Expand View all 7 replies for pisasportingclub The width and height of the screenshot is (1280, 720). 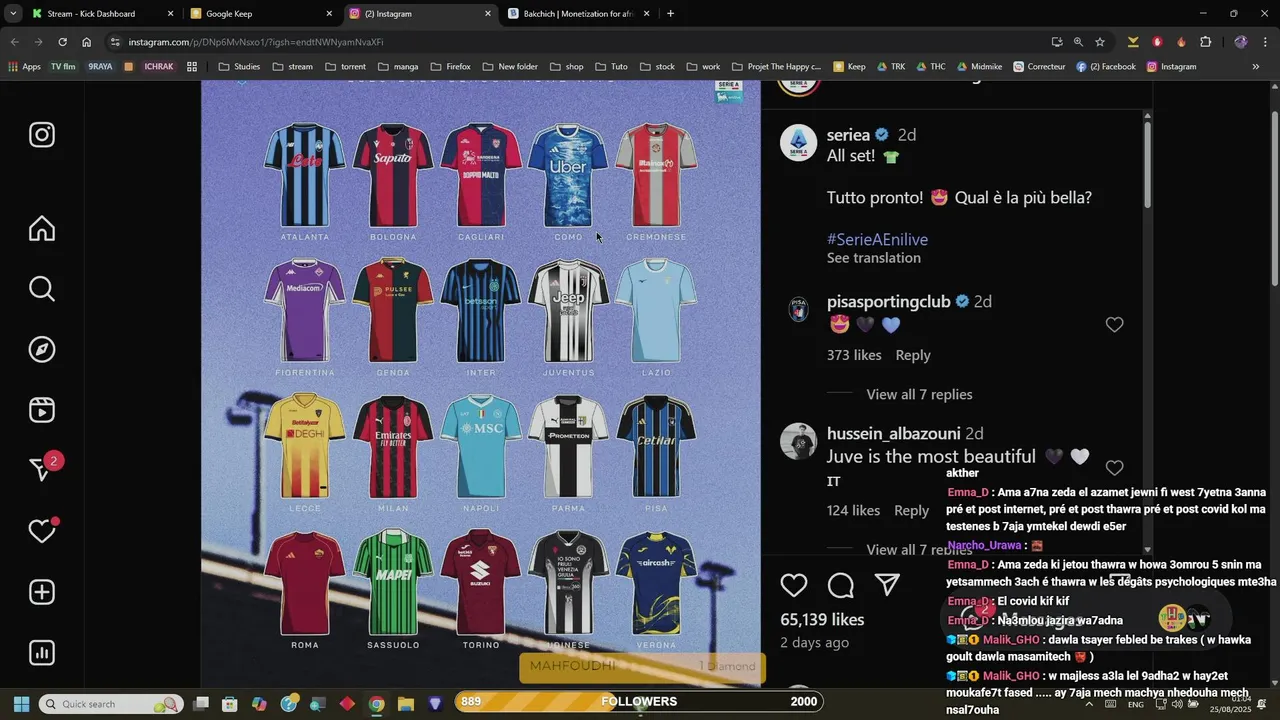pos(919,394)
